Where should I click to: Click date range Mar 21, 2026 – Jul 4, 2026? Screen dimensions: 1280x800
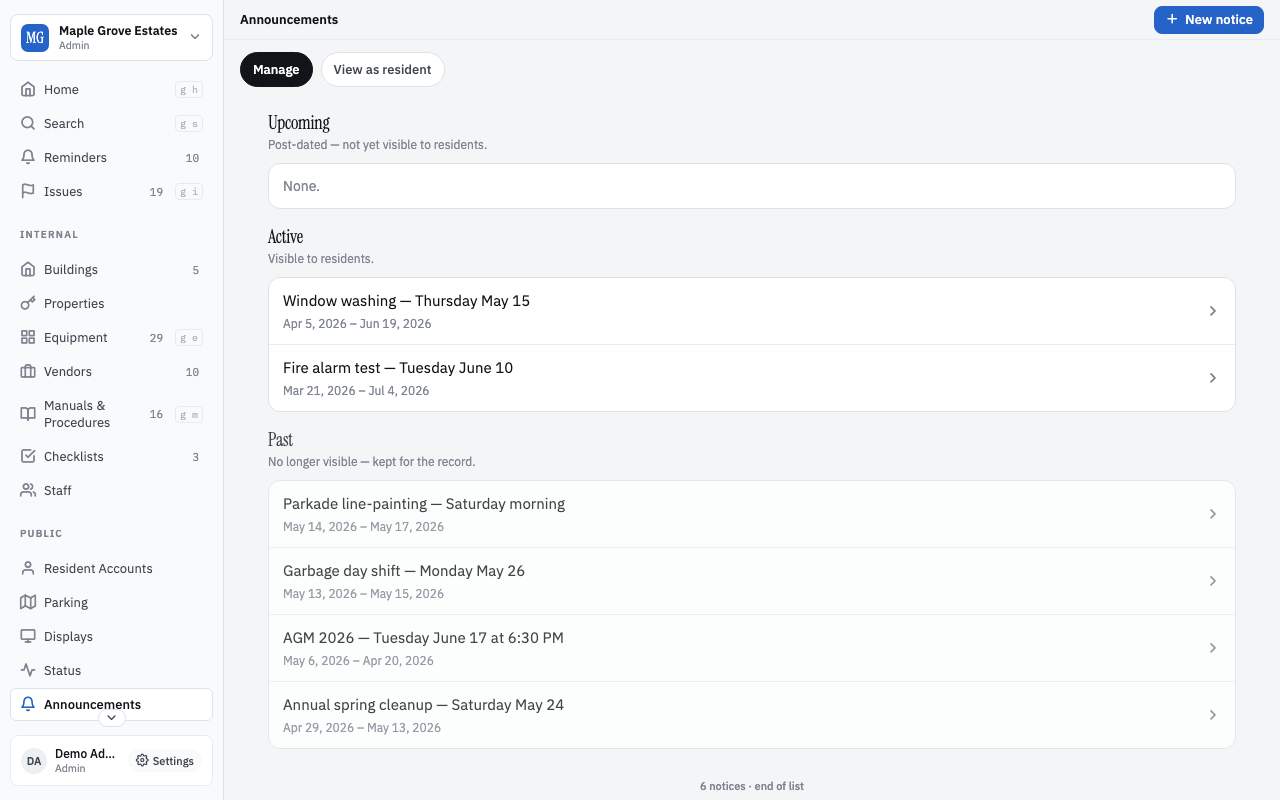point(356,391)
